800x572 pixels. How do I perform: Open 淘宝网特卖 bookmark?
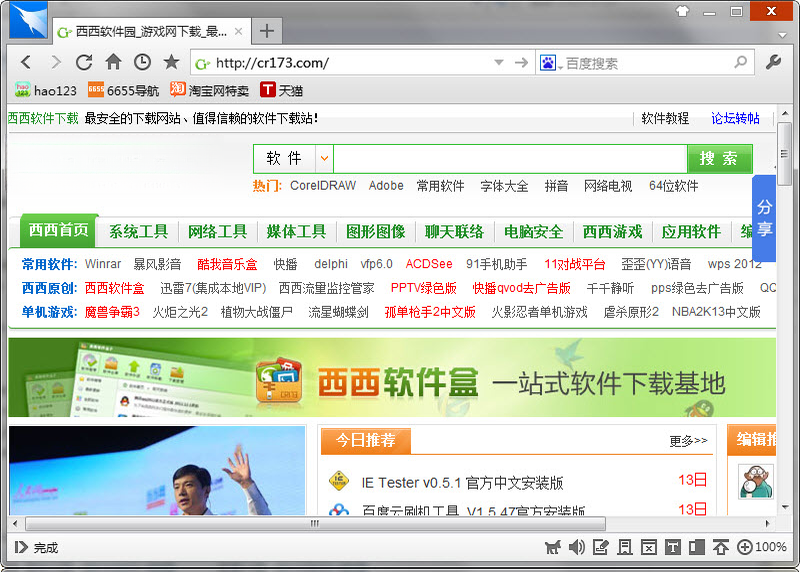[209, 90]
